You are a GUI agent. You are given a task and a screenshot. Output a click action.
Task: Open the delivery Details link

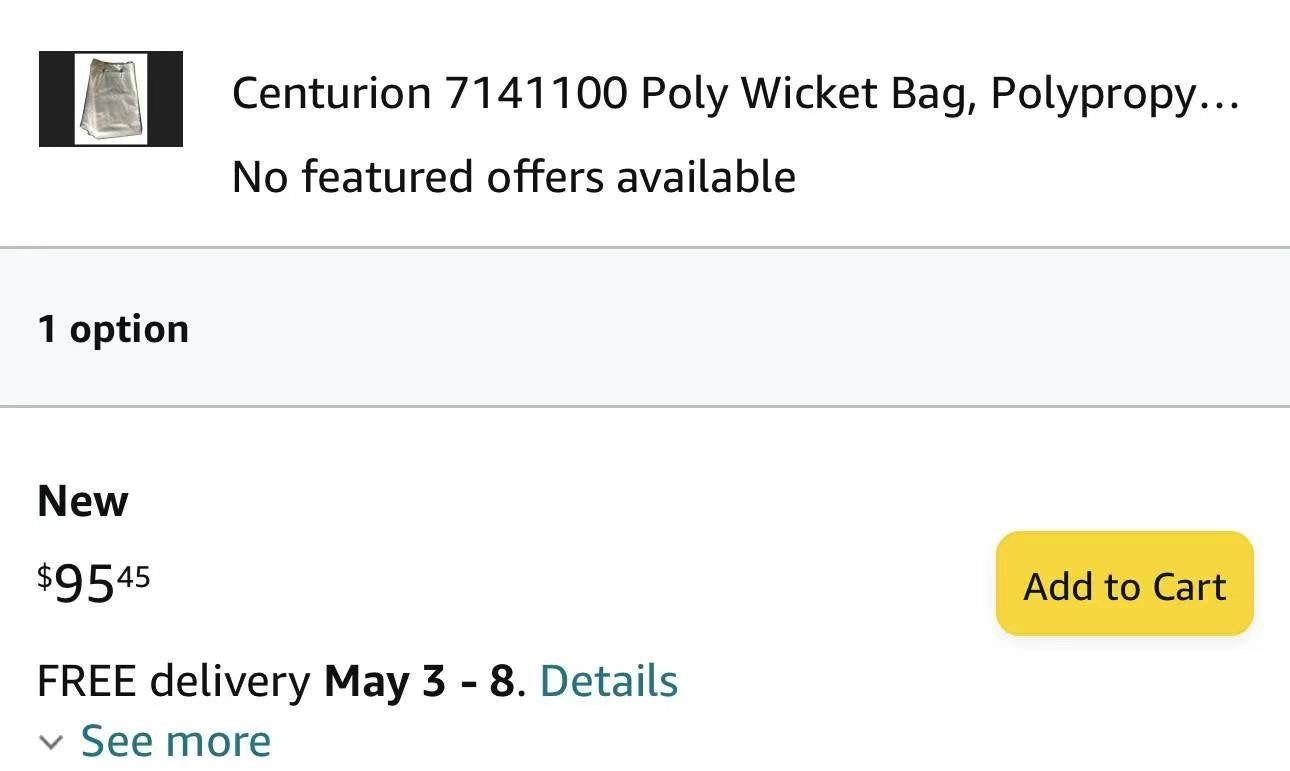click(x=608, y=681)
